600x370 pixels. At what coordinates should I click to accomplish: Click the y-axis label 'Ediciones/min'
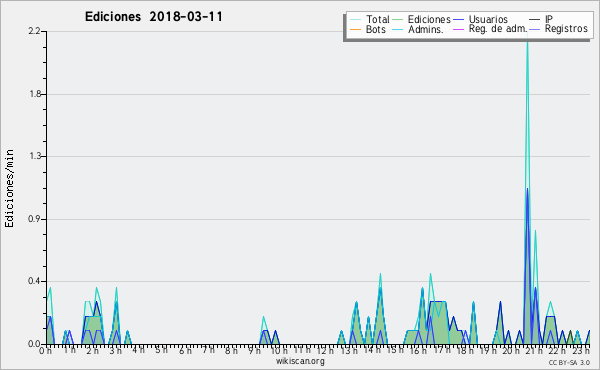(x=9, y=188)
